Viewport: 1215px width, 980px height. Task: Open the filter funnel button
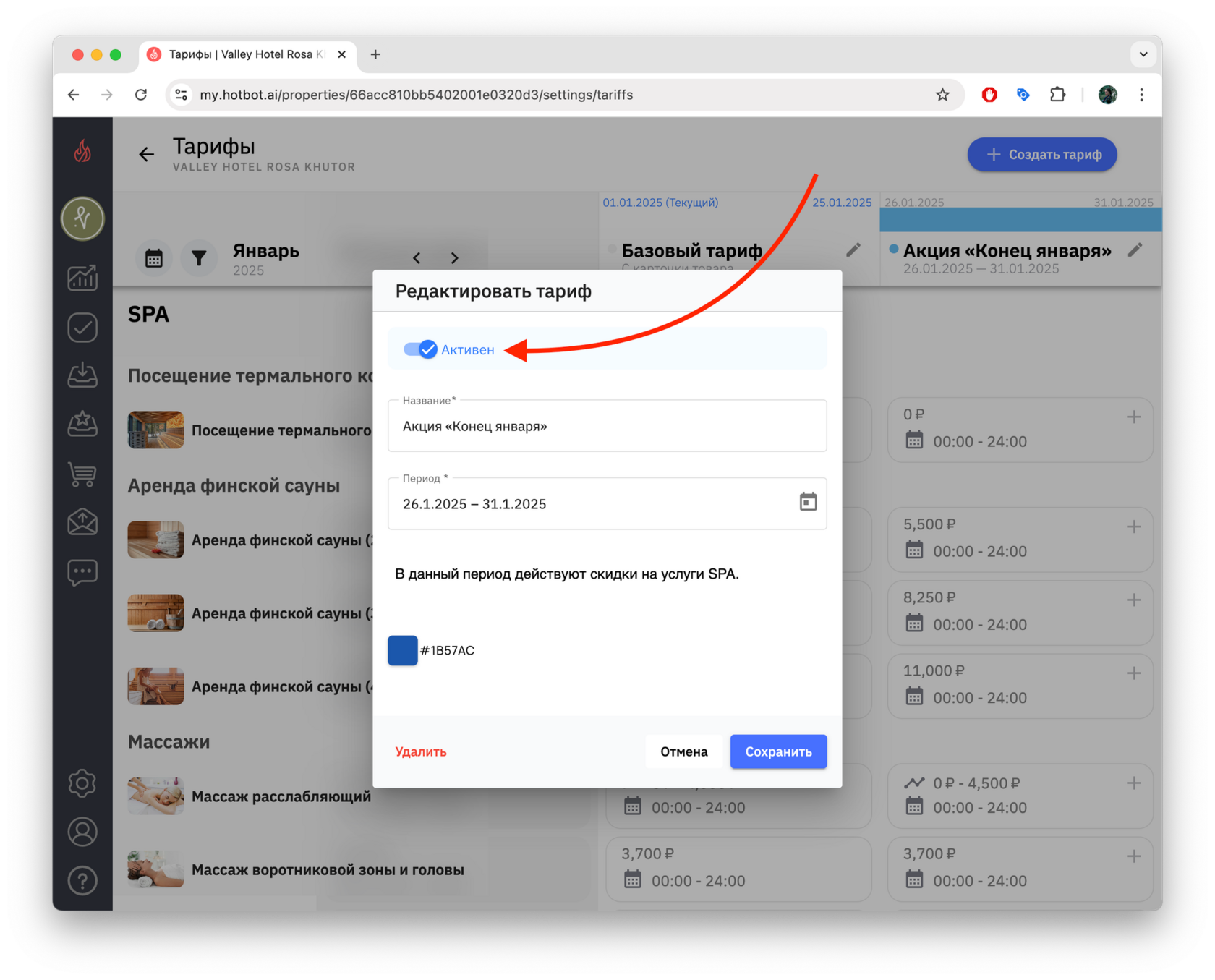(199, 258)
